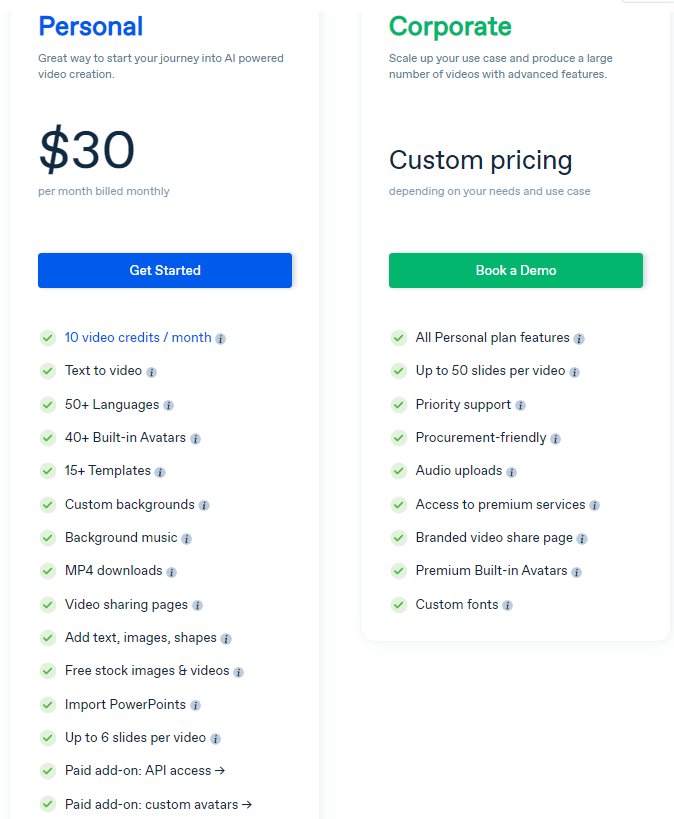
Task: Click info icon beside Branded video share page
Action: coord(582,539)
